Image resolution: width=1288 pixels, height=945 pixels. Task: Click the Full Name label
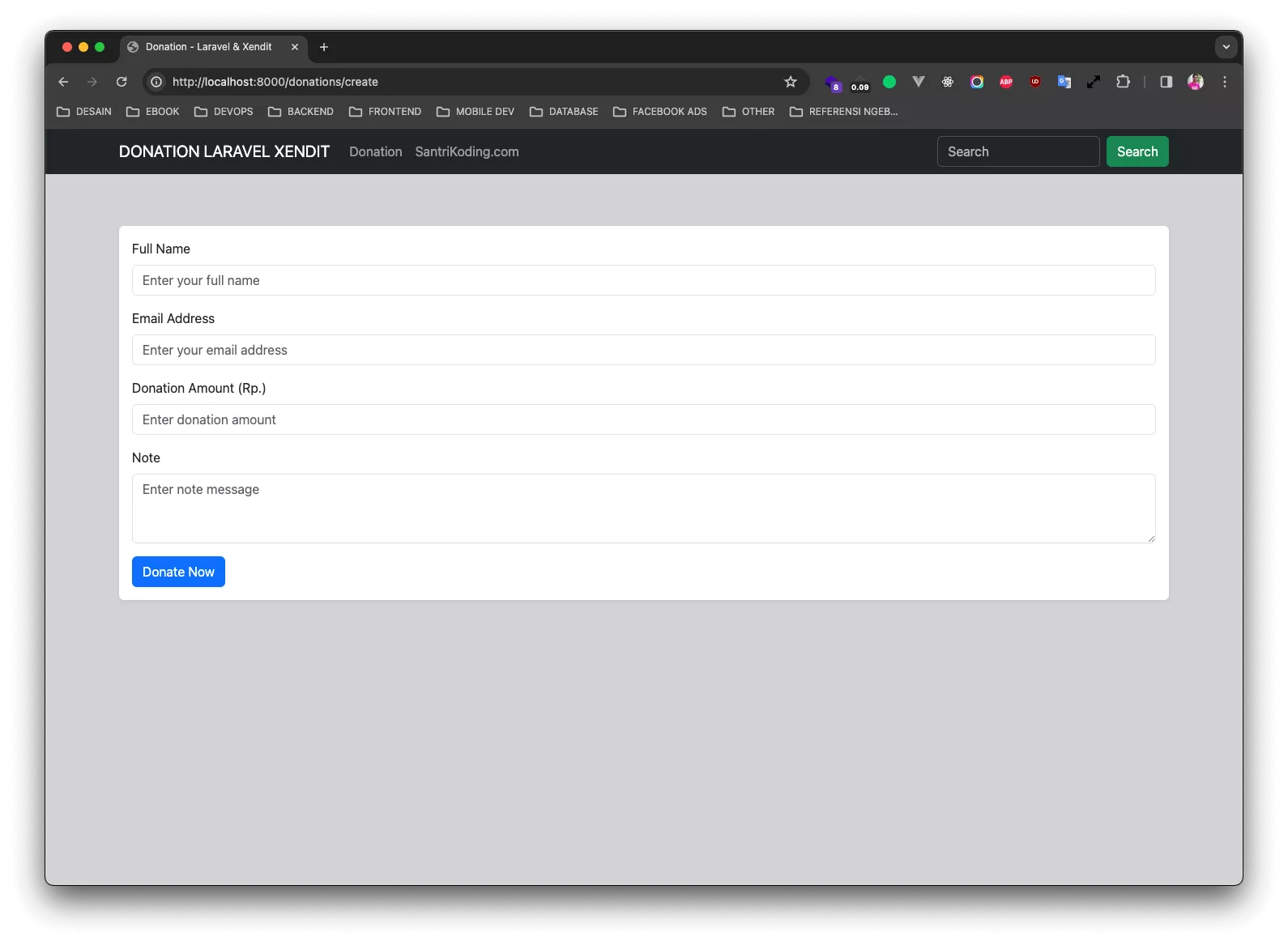coord(161,249)
